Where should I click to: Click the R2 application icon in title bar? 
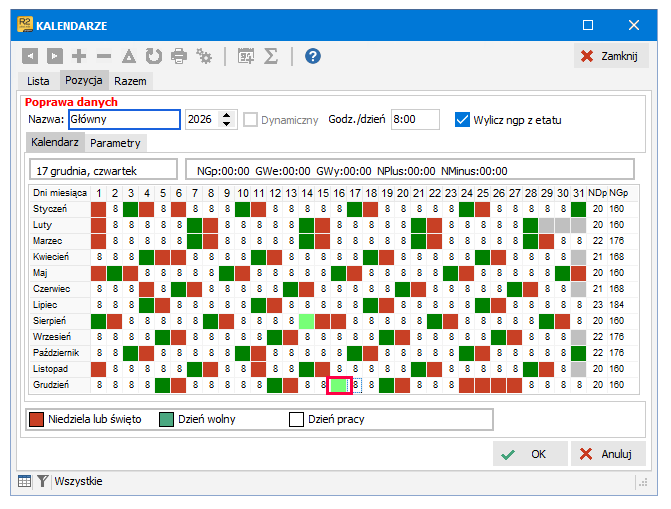[25, 25]
